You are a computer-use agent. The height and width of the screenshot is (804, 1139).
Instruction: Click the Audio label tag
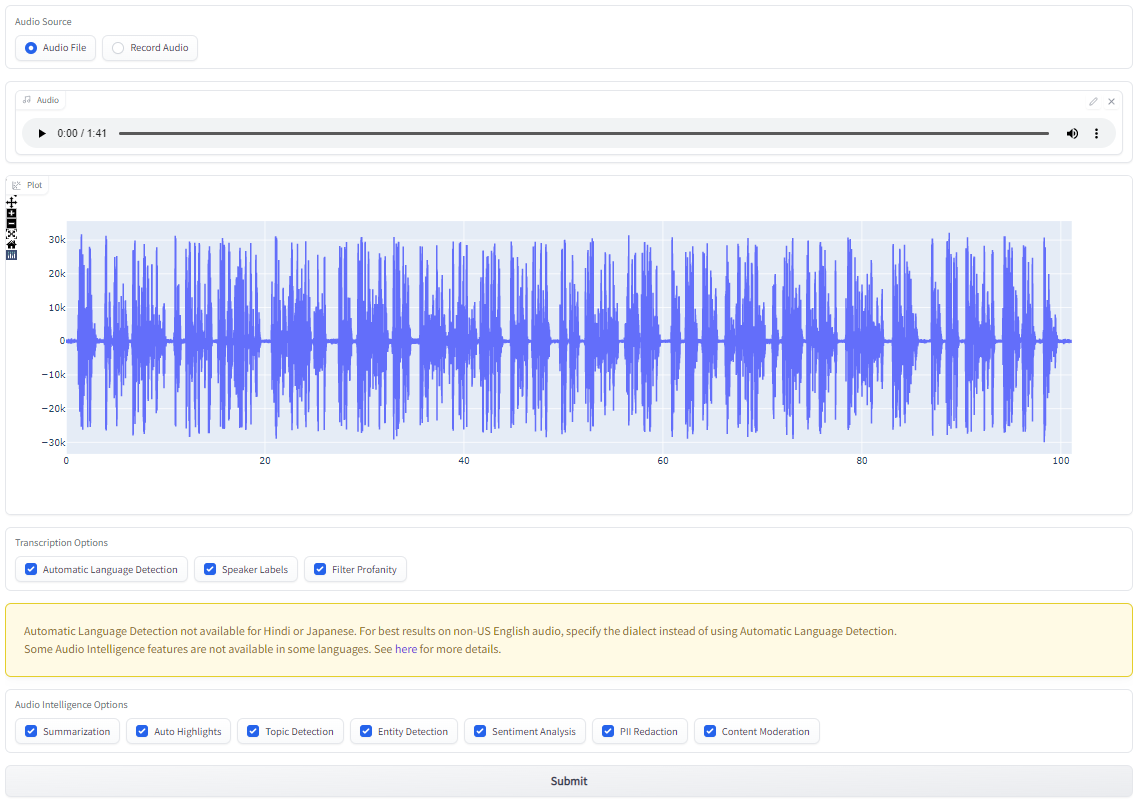pos(41,100)
